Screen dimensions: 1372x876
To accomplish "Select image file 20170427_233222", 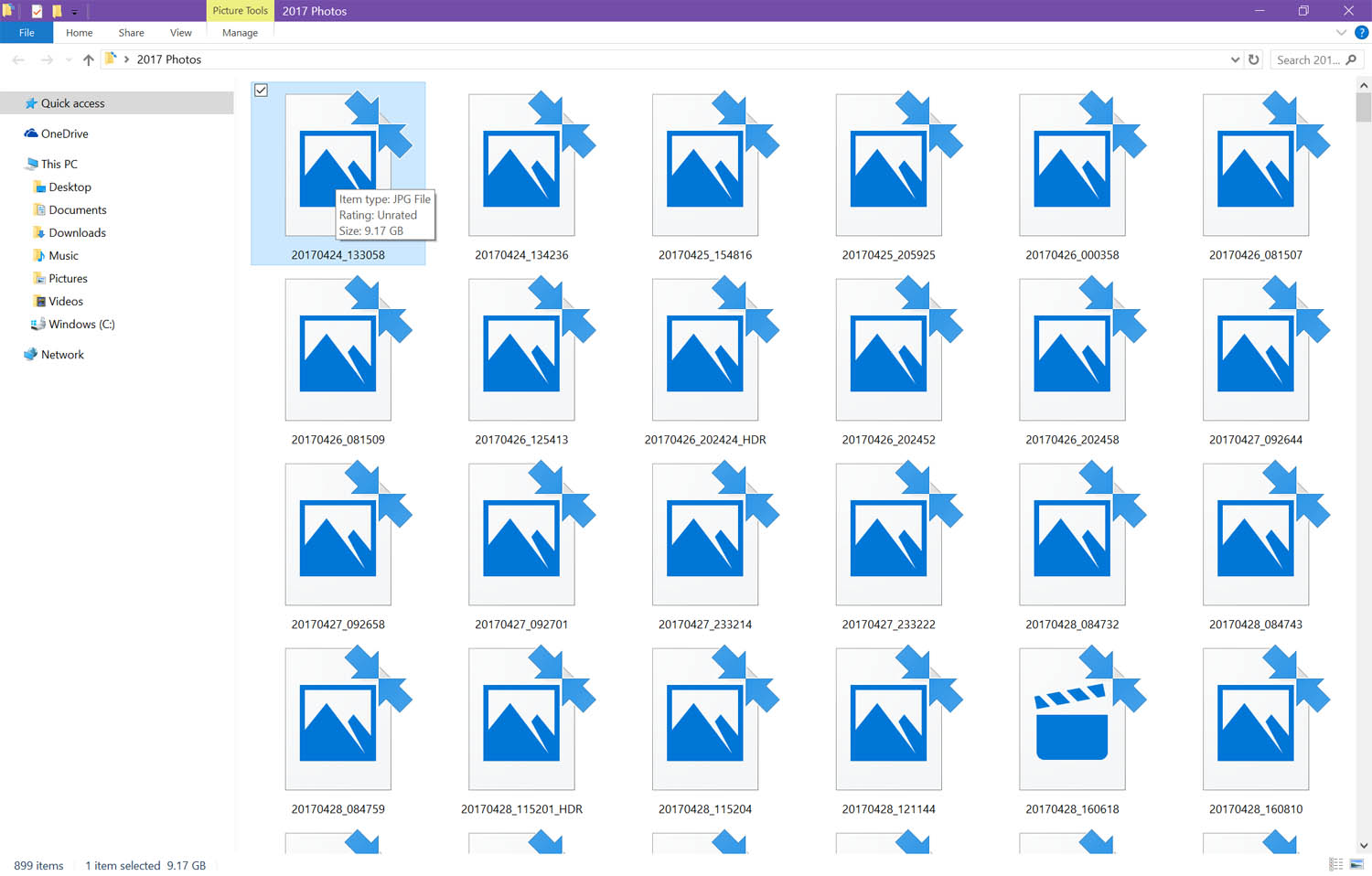I will [x=889, y=543].
